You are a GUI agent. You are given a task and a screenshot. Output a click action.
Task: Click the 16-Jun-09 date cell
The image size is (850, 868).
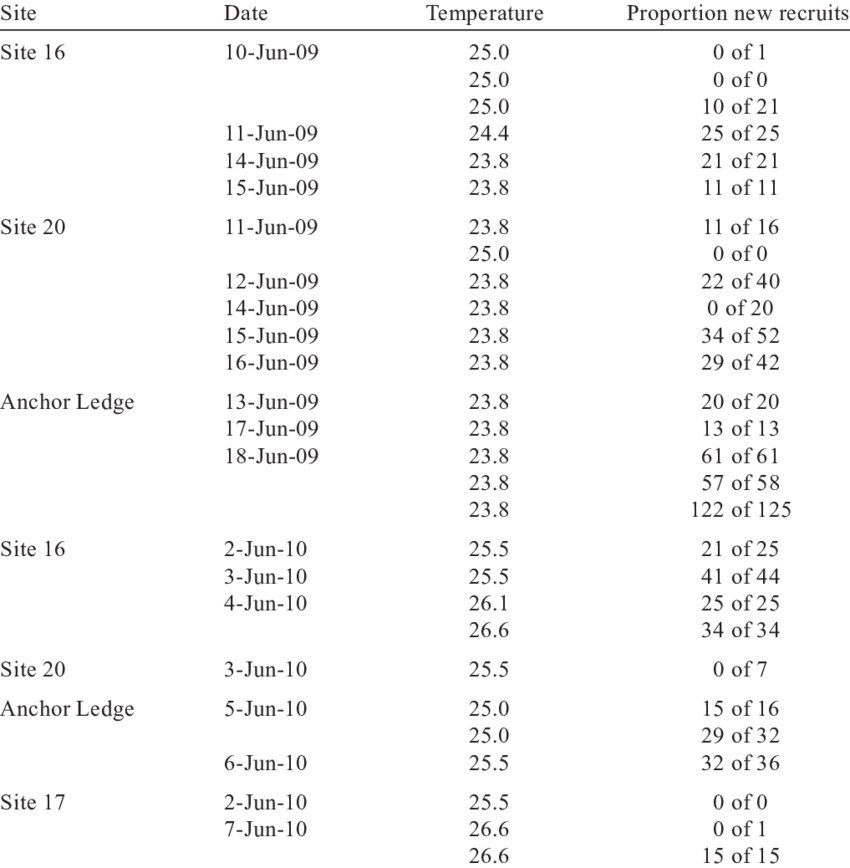tap(271, 362)
